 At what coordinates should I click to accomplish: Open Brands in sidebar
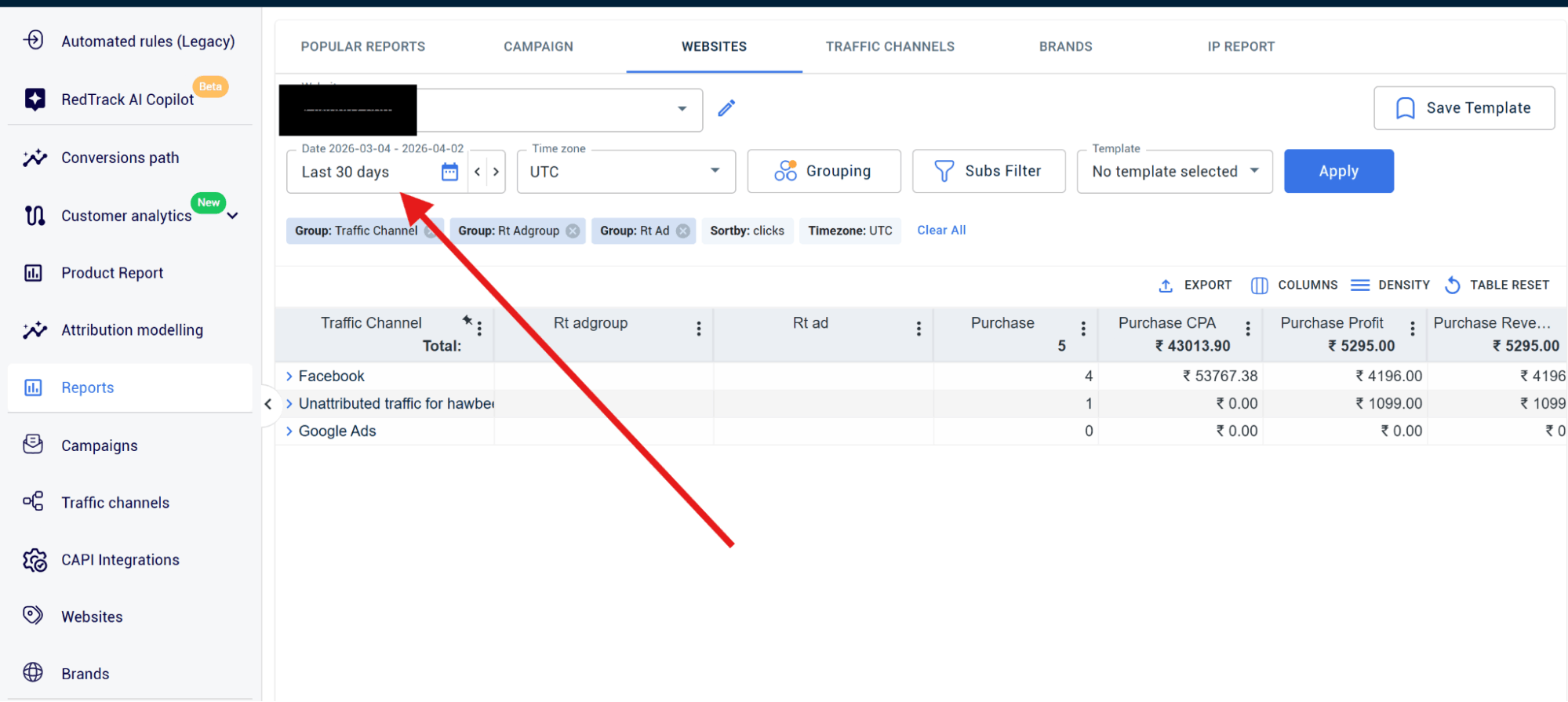coord(85,674)
